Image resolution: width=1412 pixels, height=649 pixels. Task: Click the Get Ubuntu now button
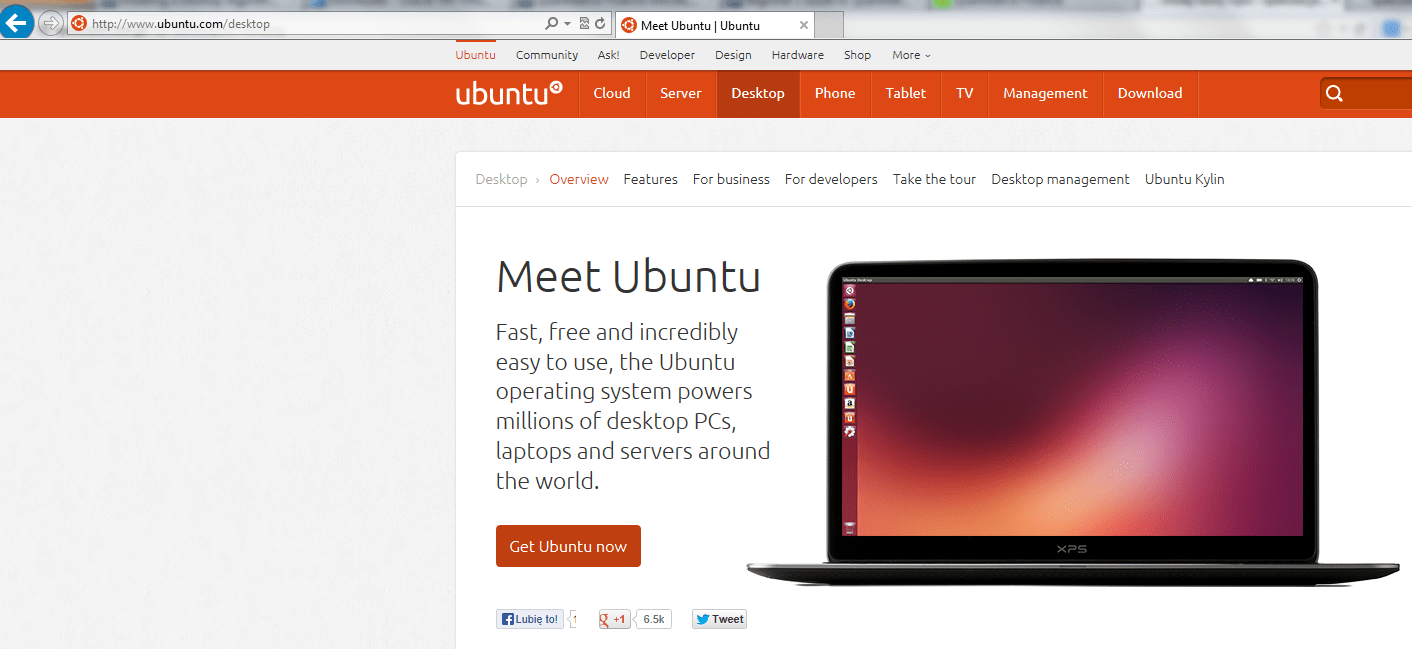[x=568, y=546]
